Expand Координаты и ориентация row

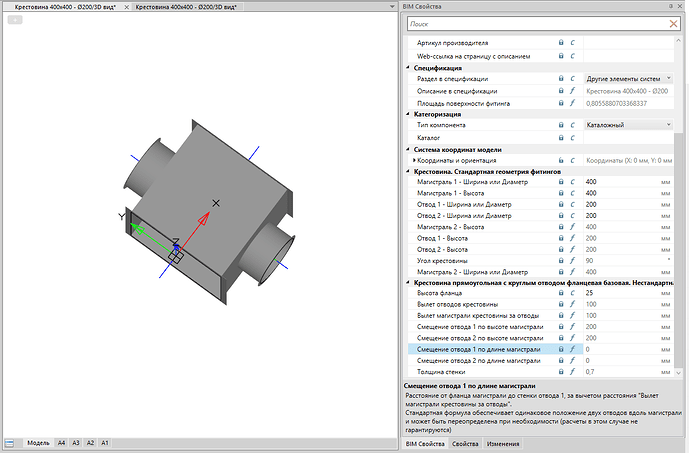pyautogui.click(x=414, y=160)
